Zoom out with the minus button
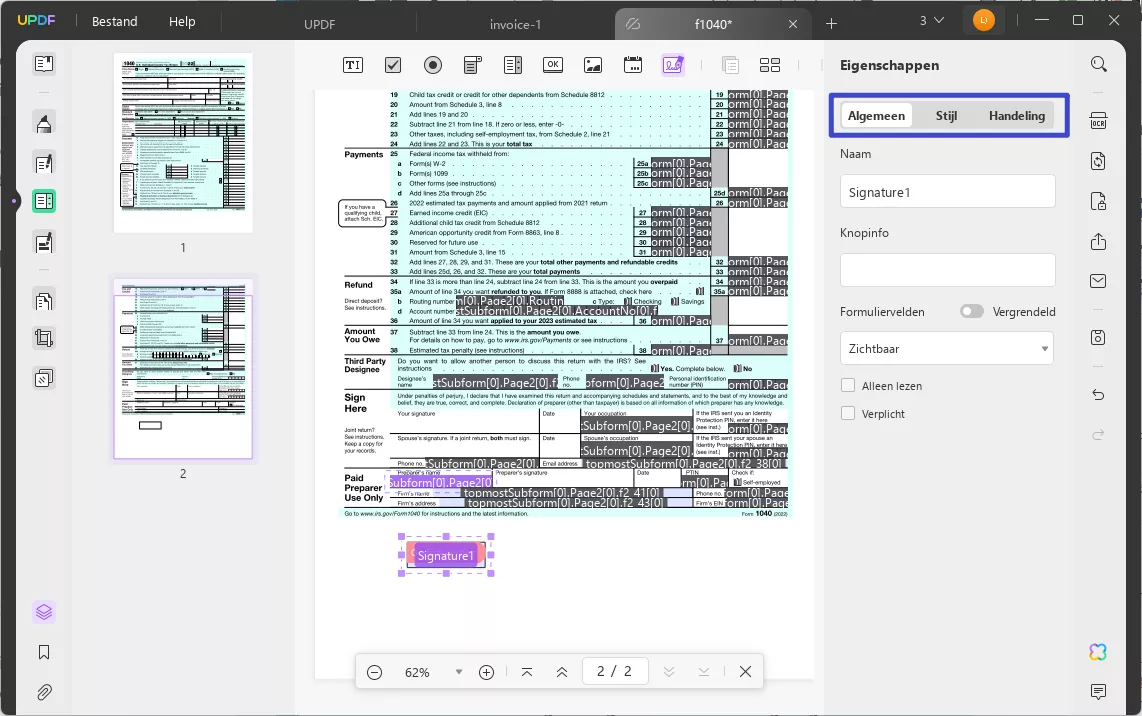The height and width of the screenshot is (716, 1142). coord(374,672)
